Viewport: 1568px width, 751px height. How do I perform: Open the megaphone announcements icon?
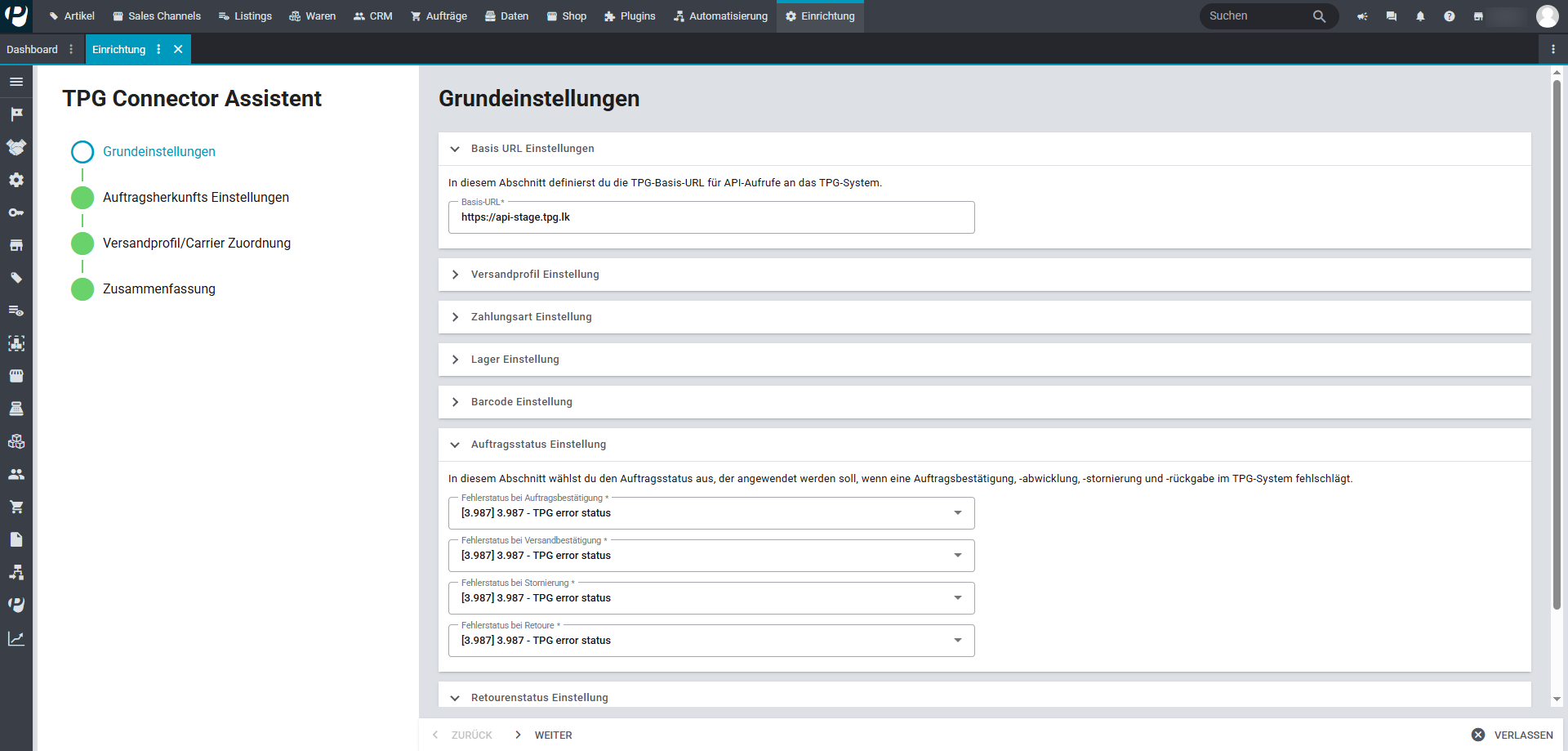pos(1362,16)
